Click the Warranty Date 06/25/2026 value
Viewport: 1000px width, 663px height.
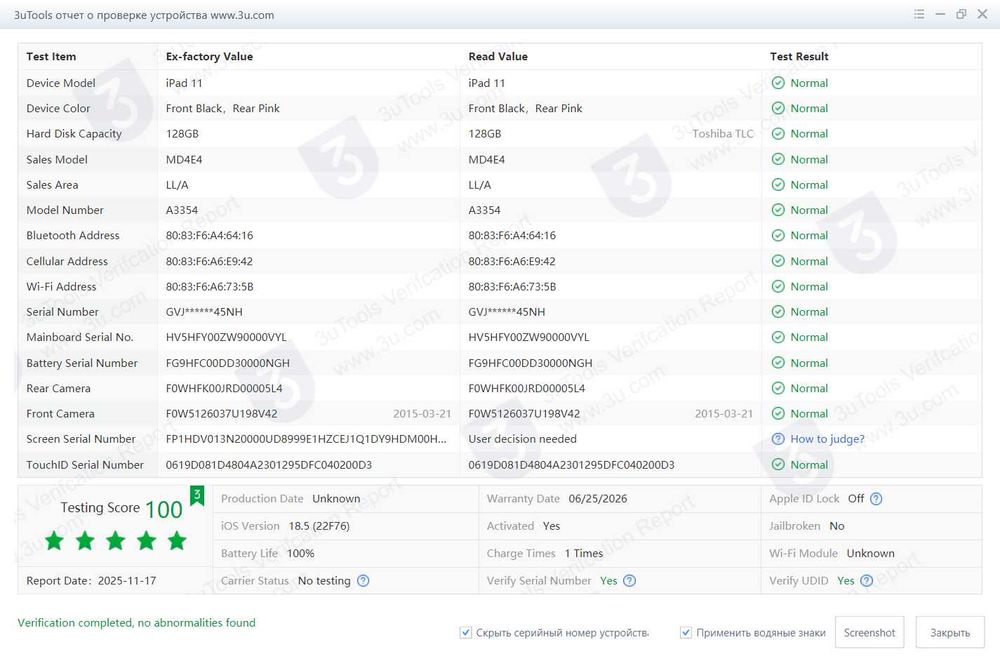click(598, 499)
